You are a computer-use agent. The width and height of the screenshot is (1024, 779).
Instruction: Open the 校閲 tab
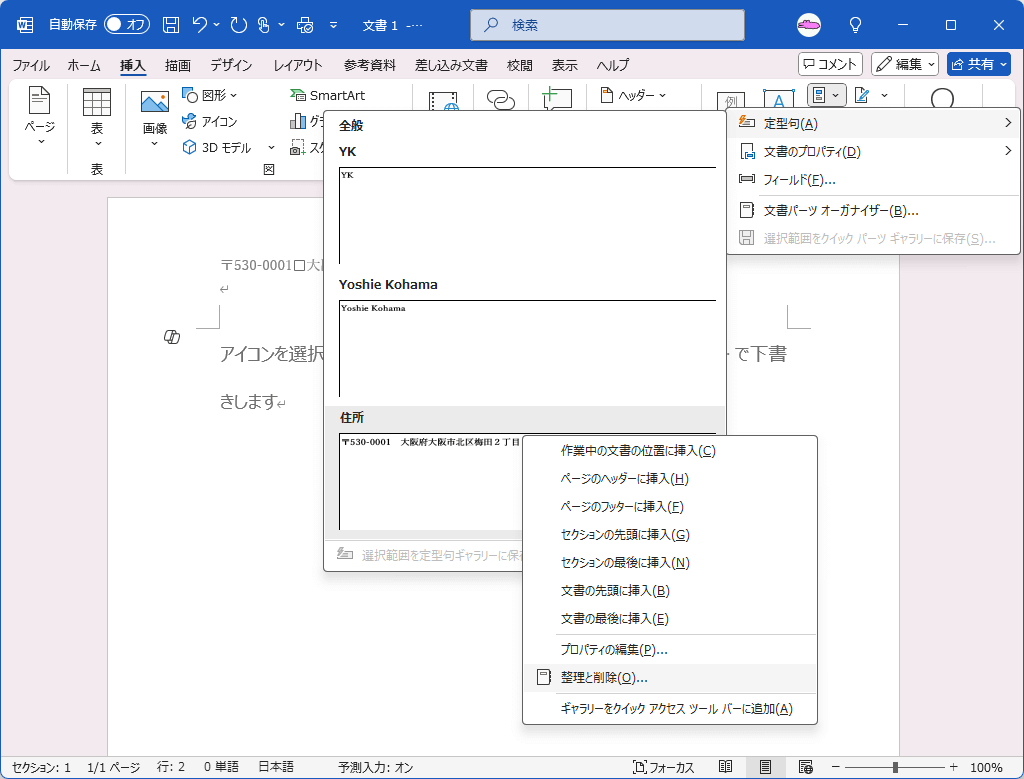520,65
